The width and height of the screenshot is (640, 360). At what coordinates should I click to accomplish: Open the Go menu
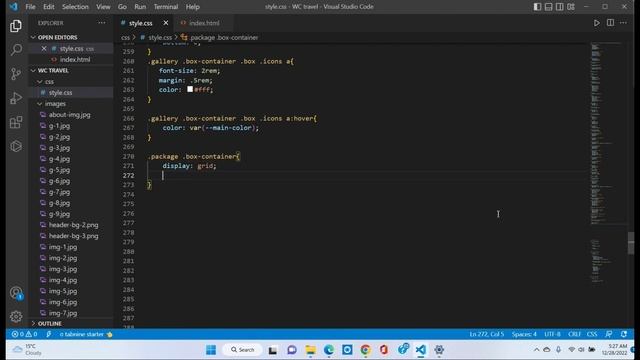(x=122, y=7)
